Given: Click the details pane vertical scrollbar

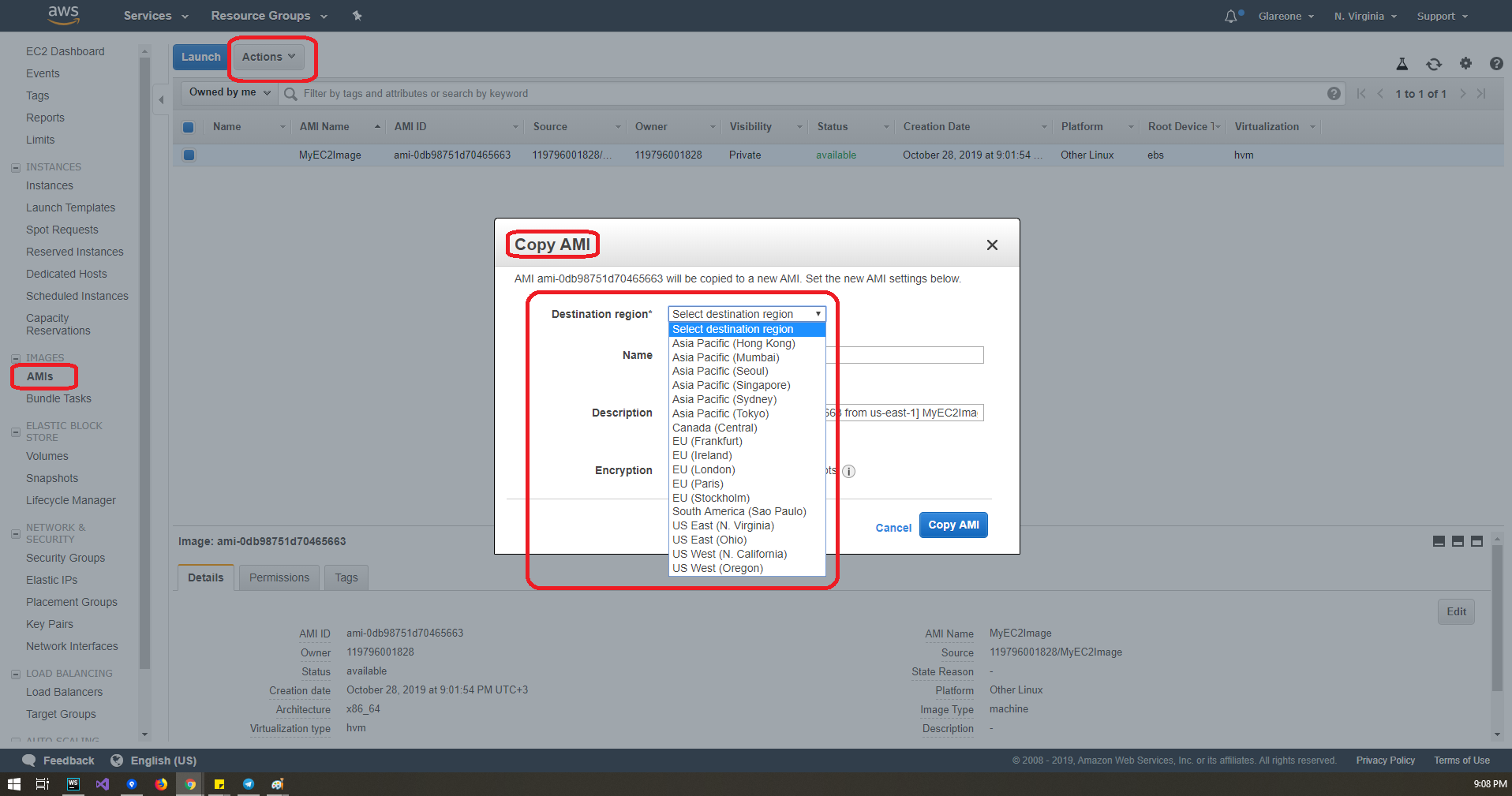Looking at the screenshot, I should click(x=1497, y=618).
